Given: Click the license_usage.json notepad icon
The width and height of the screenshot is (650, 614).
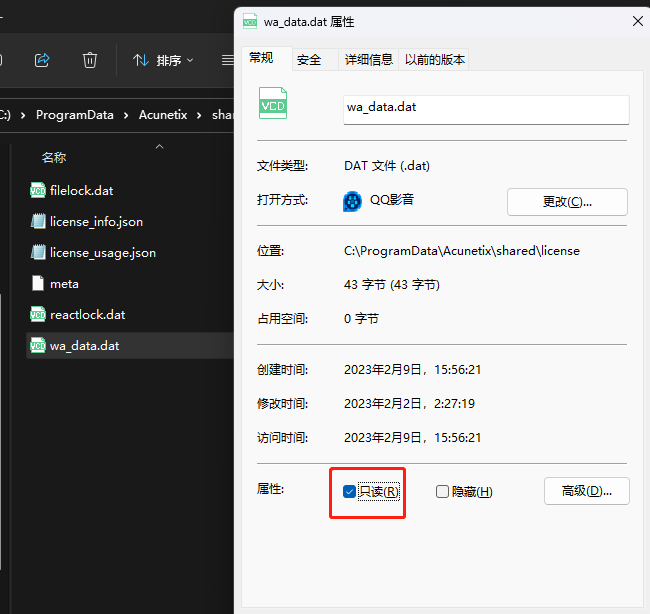Looking at the screenshot, I should click(38, 252).
